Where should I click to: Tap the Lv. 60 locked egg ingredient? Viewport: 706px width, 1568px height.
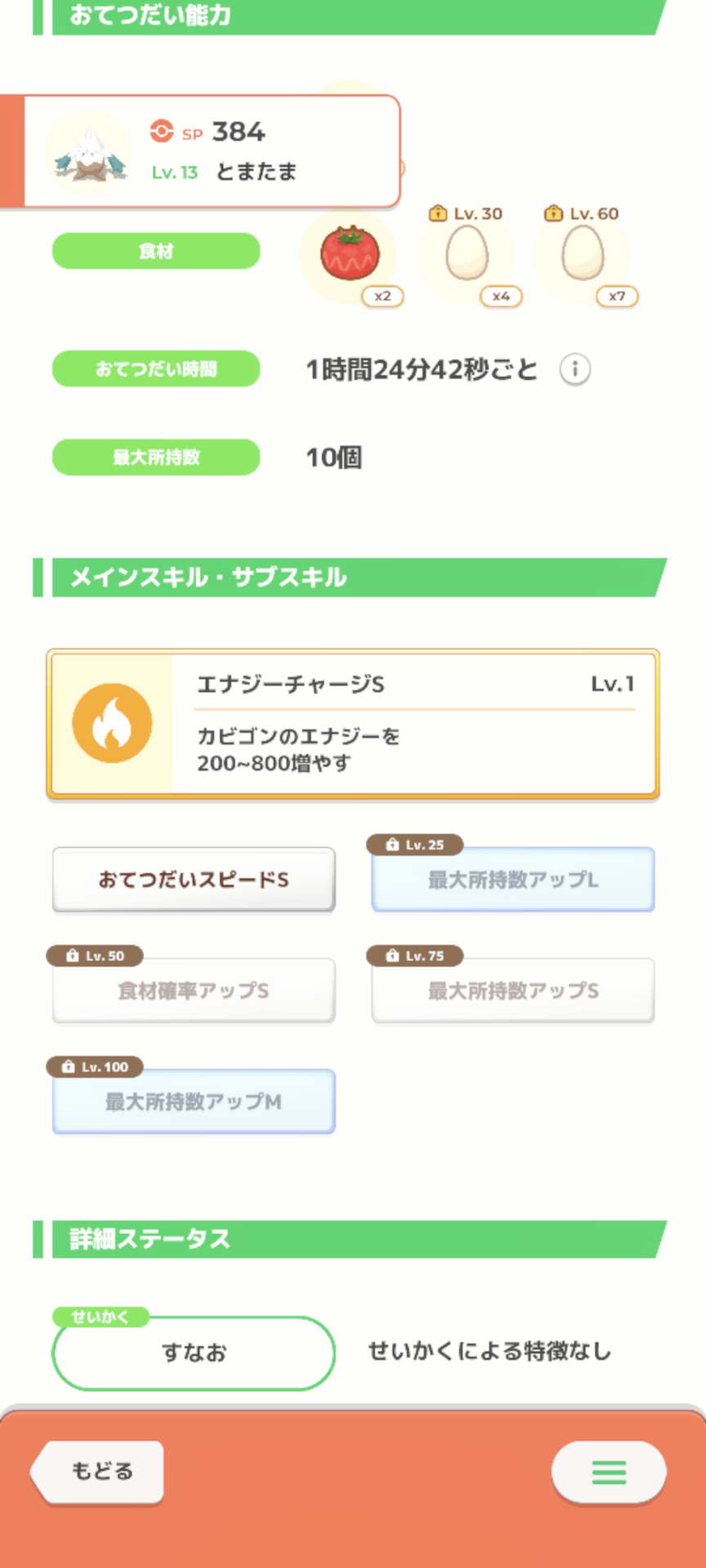583,254
